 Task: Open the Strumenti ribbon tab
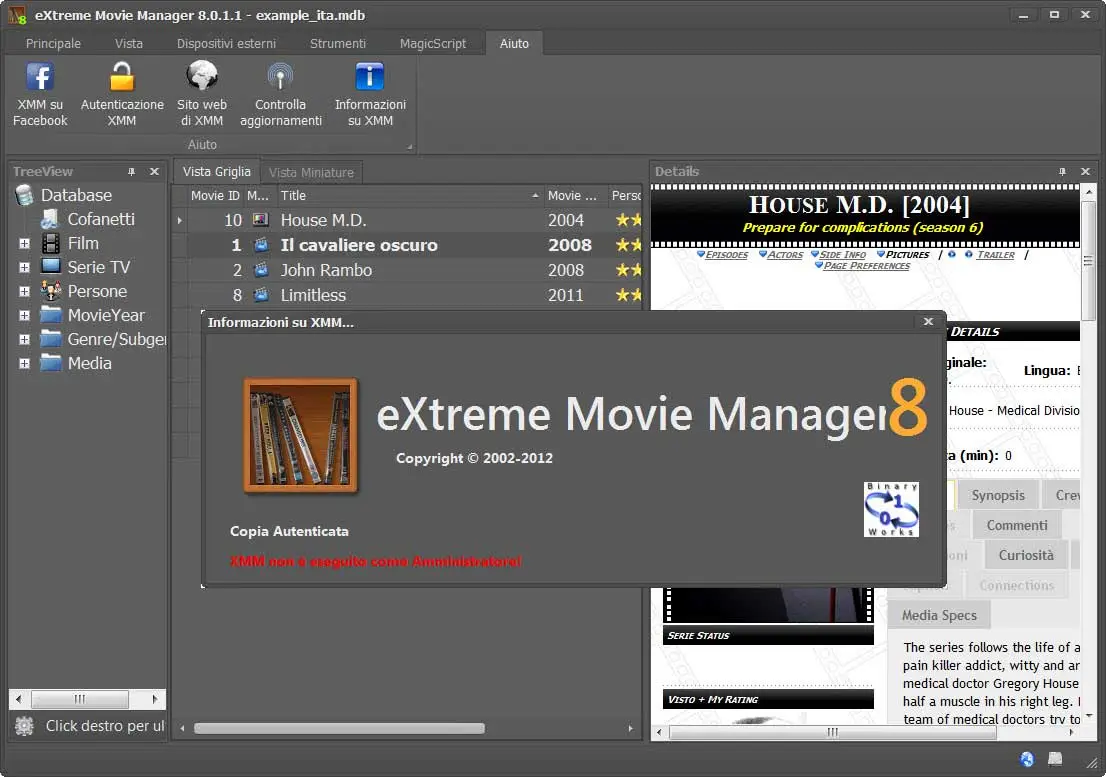pyautogui.click(x=337, y=43)
